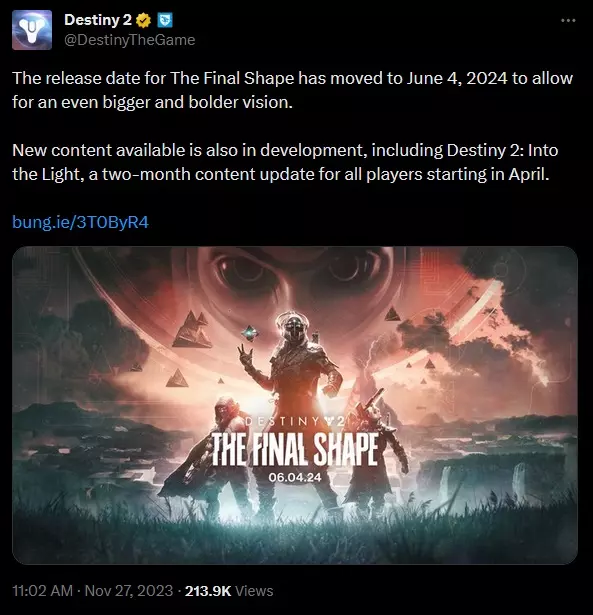Open the three-dot more options menu

click(568, 20)
